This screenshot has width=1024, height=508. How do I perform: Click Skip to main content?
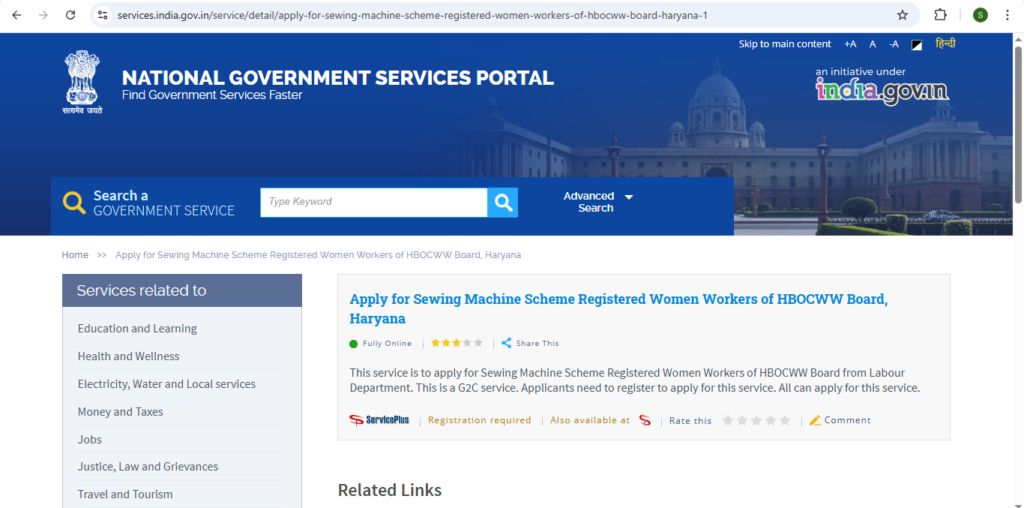pos(784,44)
